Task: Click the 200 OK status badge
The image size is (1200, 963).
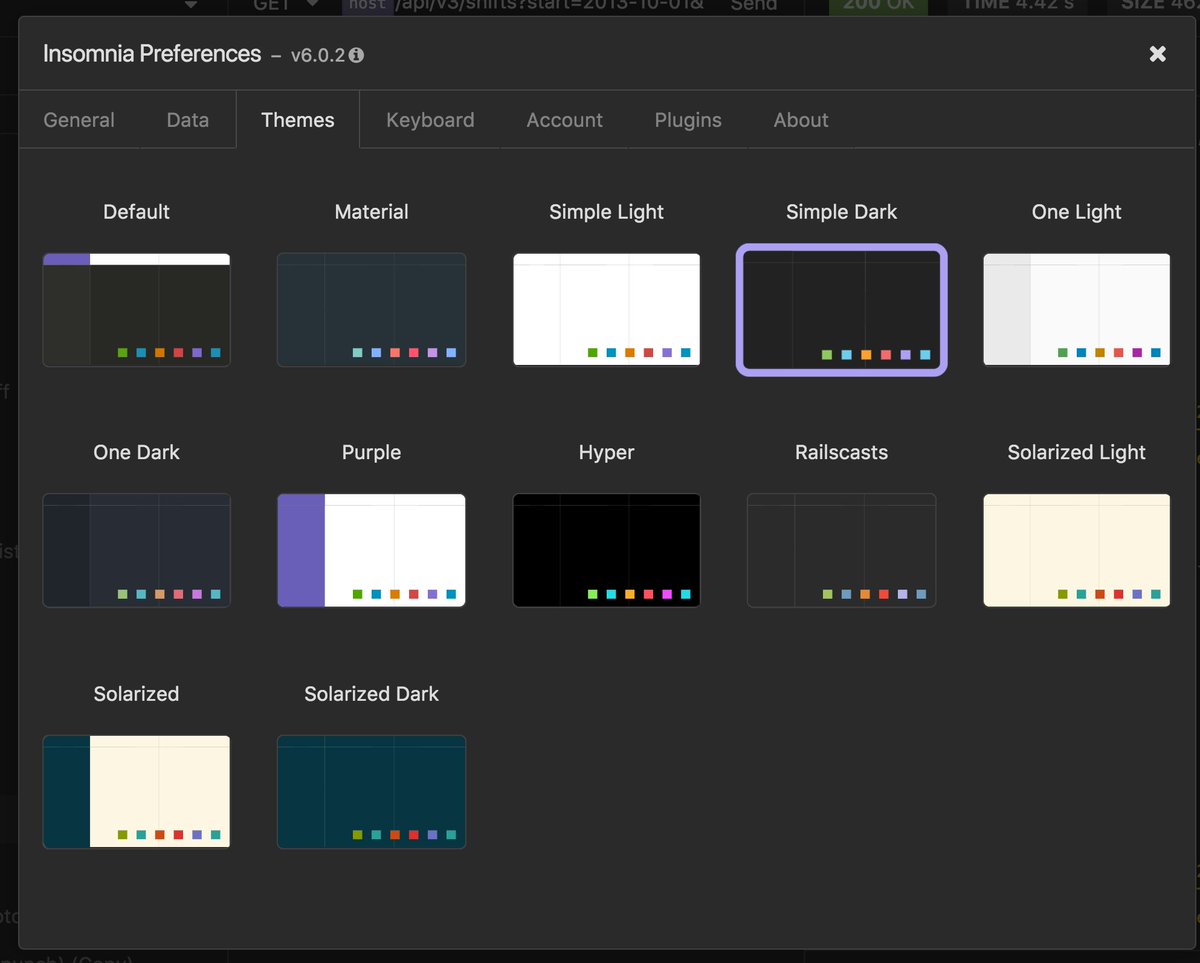Action: click(x=878, y=5)
